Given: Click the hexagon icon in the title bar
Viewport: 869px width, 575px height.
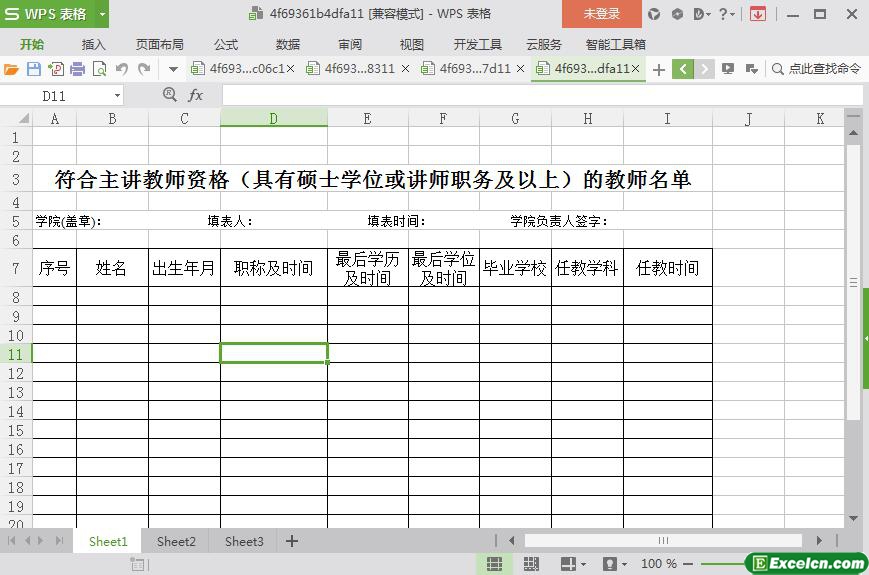Looking at the screenshot, I should coord(677,14).
